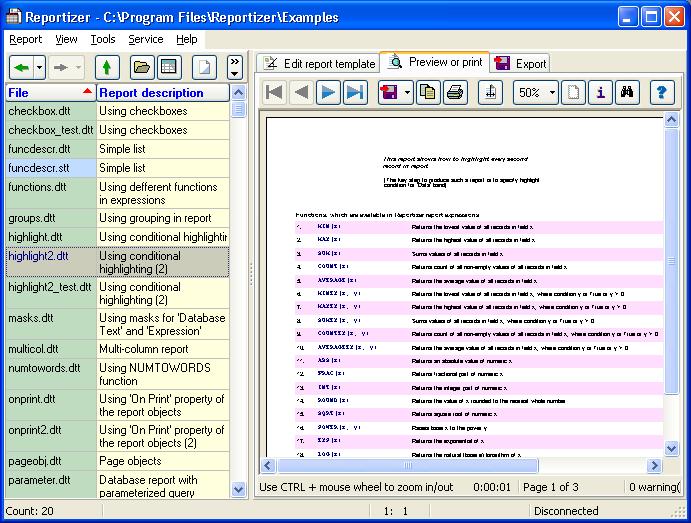This screenshot has height=523, width=691.
Task: Click the 'Disconnected' status bar entry
Action: [x=566, y=511]
